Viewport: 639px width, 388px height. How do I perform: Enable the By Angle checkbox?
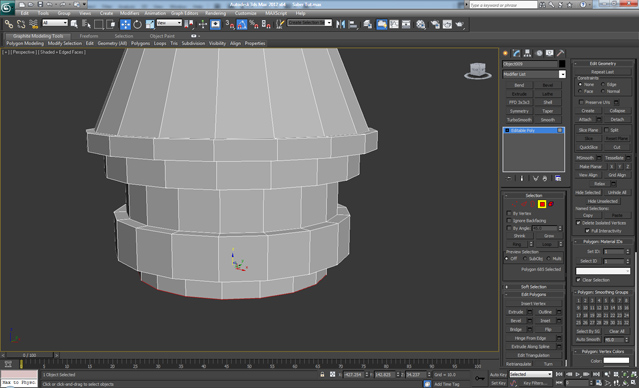(509, 228)
